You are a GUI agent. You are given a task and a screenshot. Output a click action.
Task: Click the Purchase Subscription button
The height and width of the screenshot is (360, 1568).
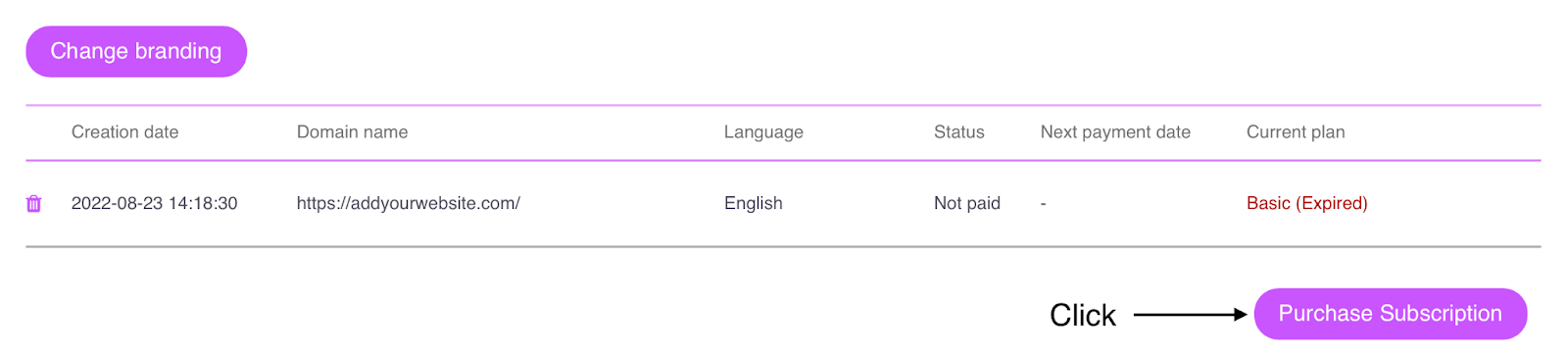(1390, 314)
